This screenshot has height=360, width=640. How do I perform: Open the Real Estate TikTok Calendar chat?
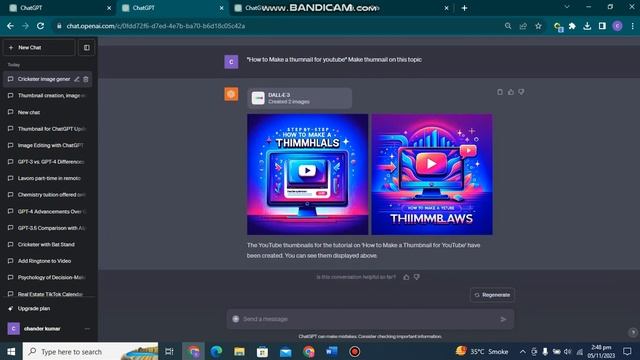48,294
